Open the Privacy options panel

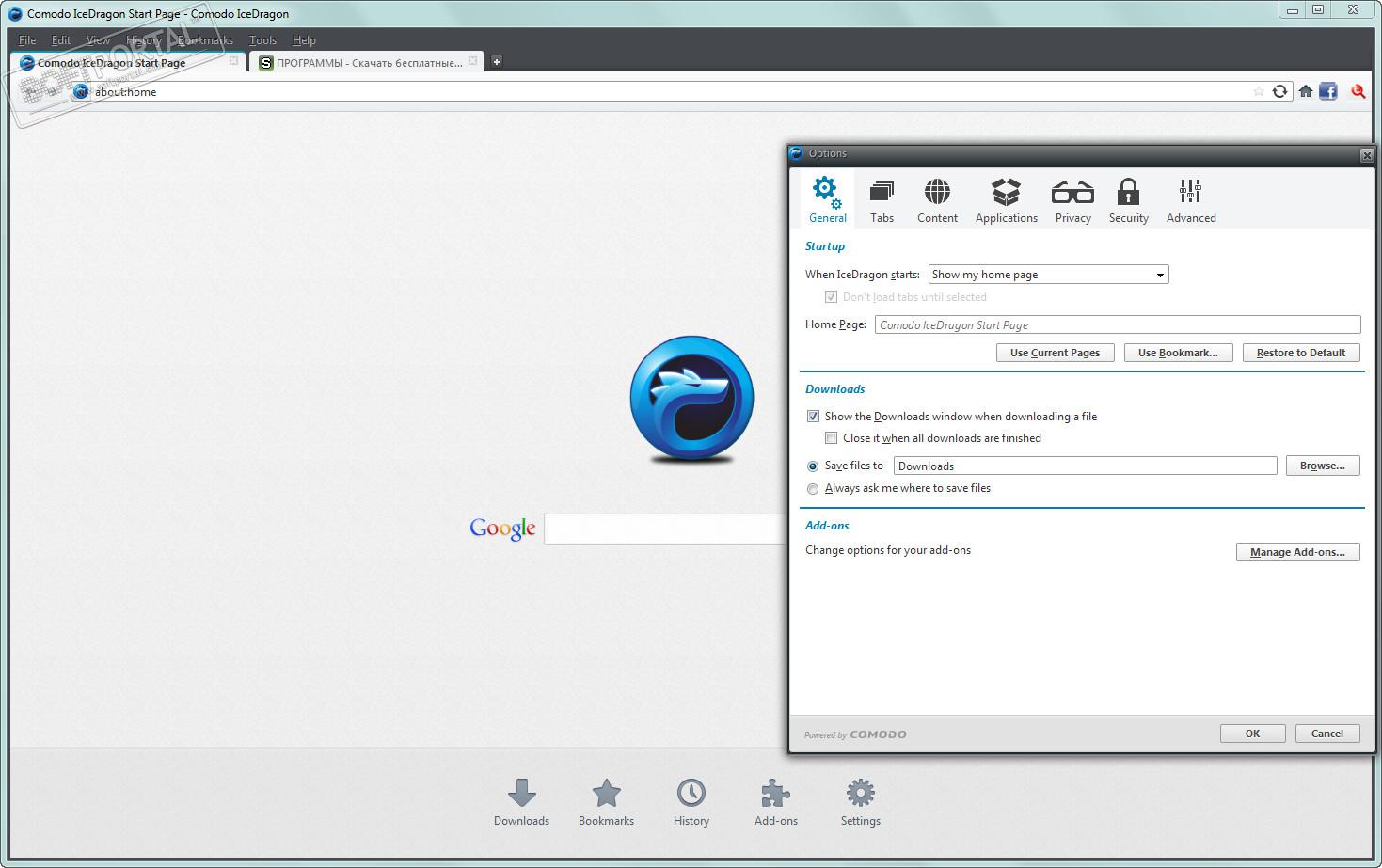[1072, 201]
